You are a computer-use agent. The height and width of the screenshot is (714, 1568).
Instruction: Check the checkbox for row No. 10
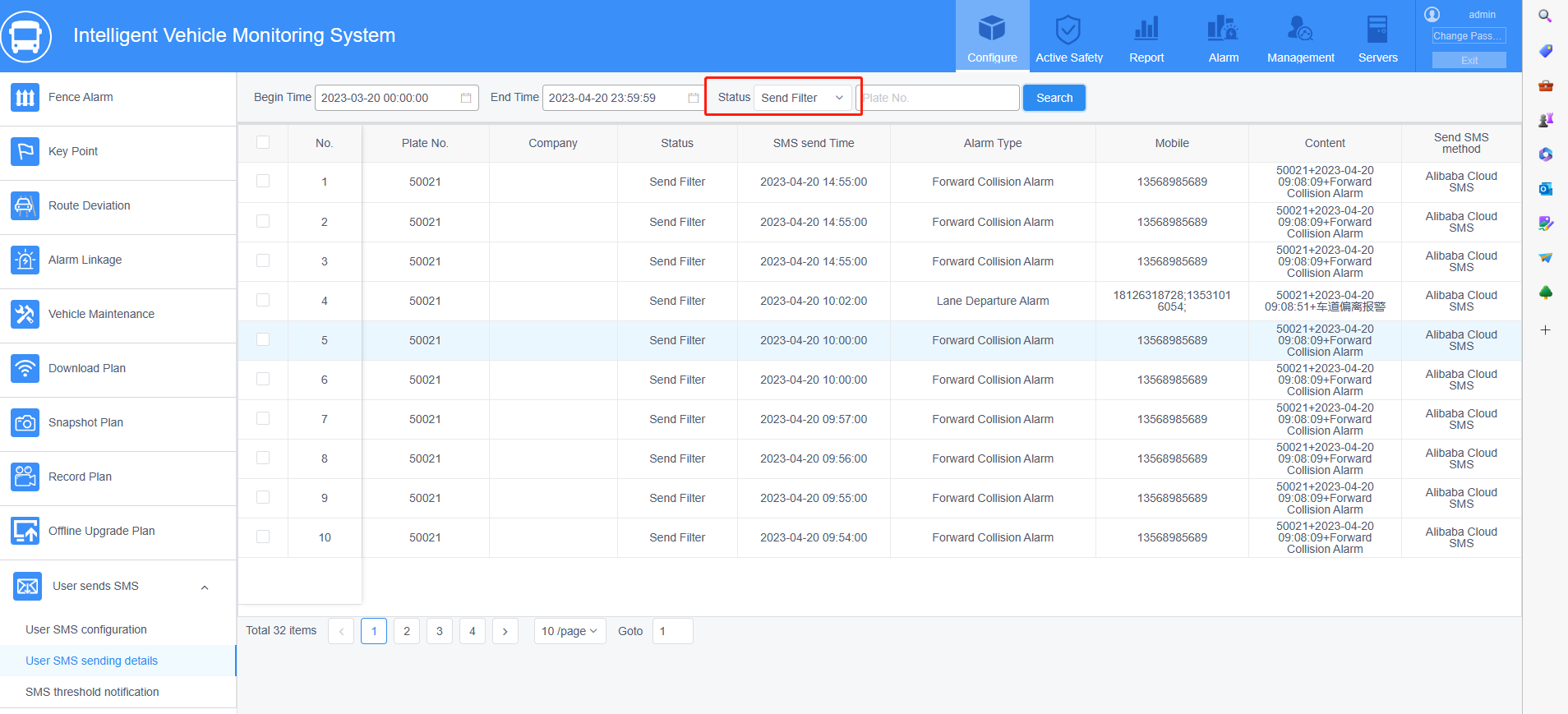(x=263, y=537)
